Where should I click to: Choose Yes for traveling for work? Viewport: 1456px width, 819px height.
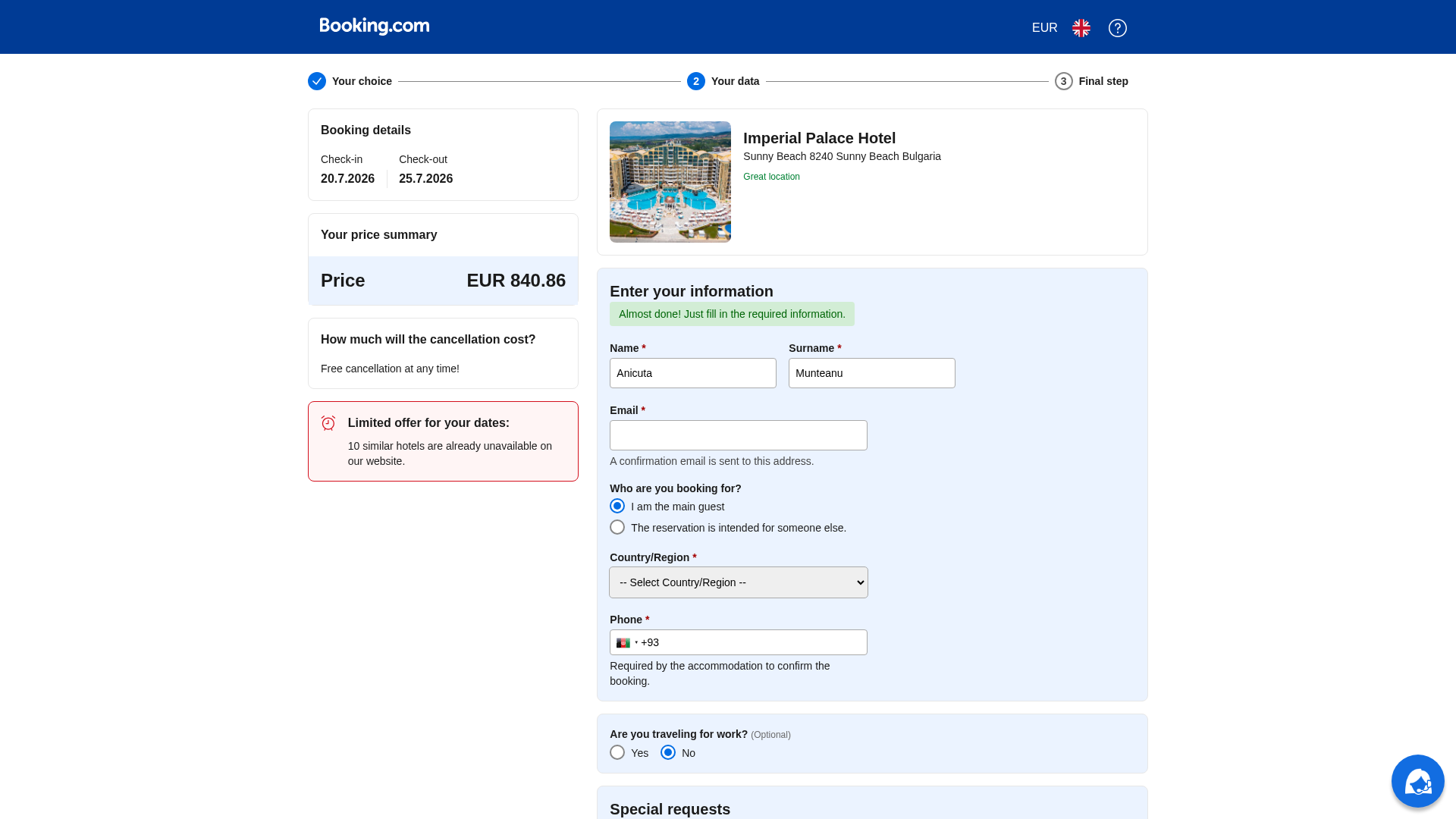(x=617, y=752)
